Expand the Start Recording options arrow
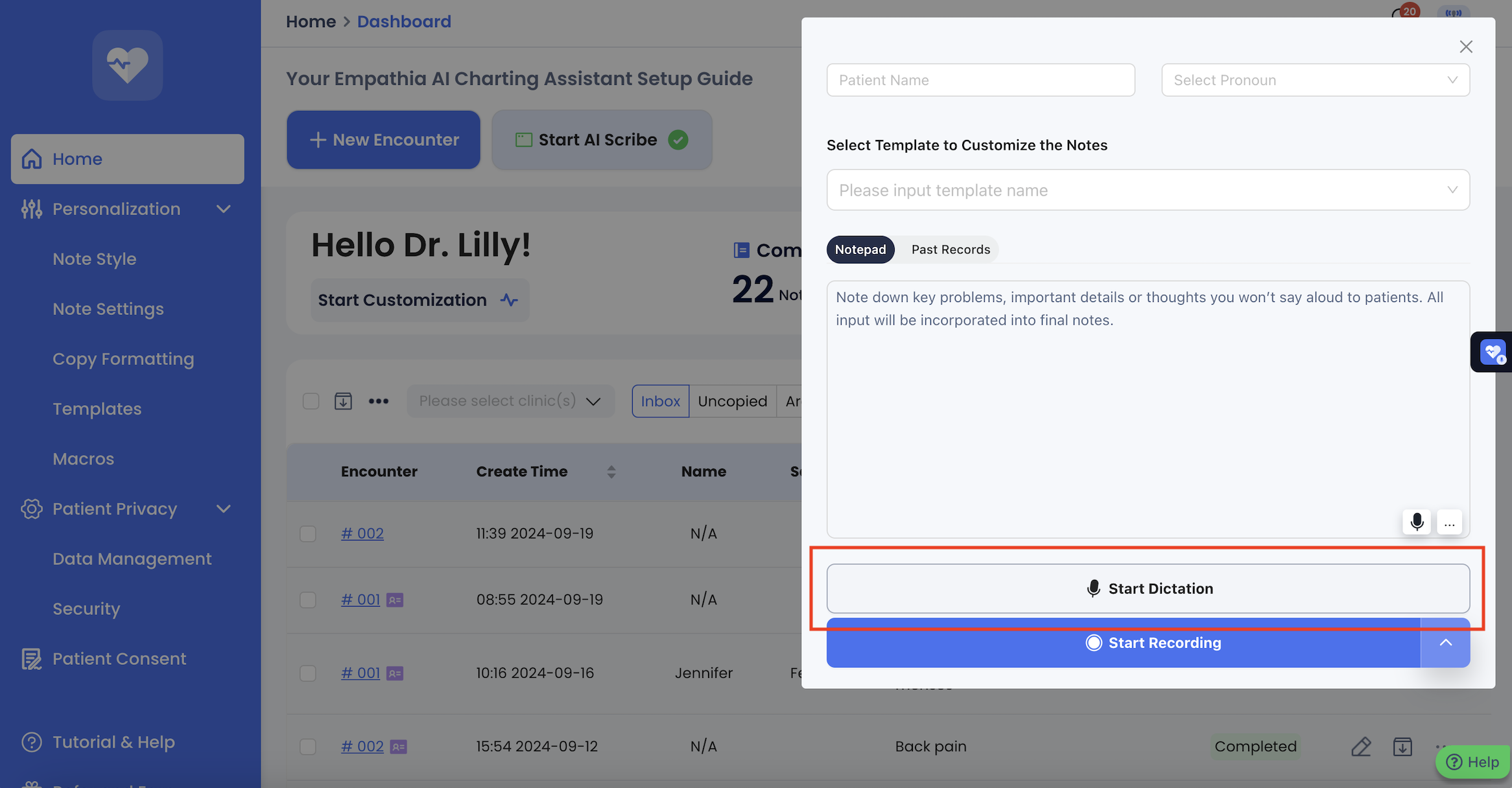This screenshot has width=1512, height=788. [x=1445, y=643]
